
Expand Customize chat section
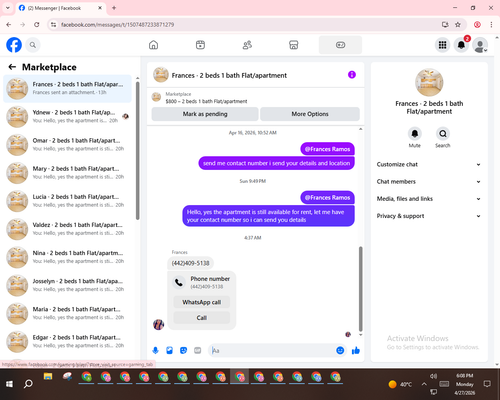click(429, 164)
